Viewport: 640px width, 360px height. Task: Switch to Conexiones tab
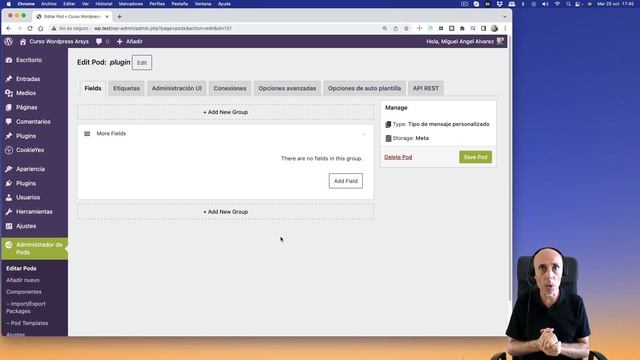click(x=230, y=88)
